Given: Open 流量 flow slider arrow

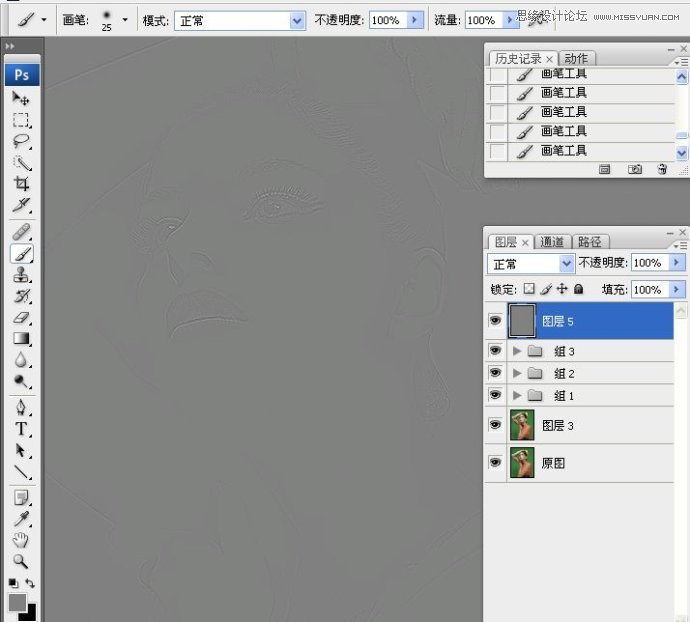Looking at the screenshot, I should point(510,20).
